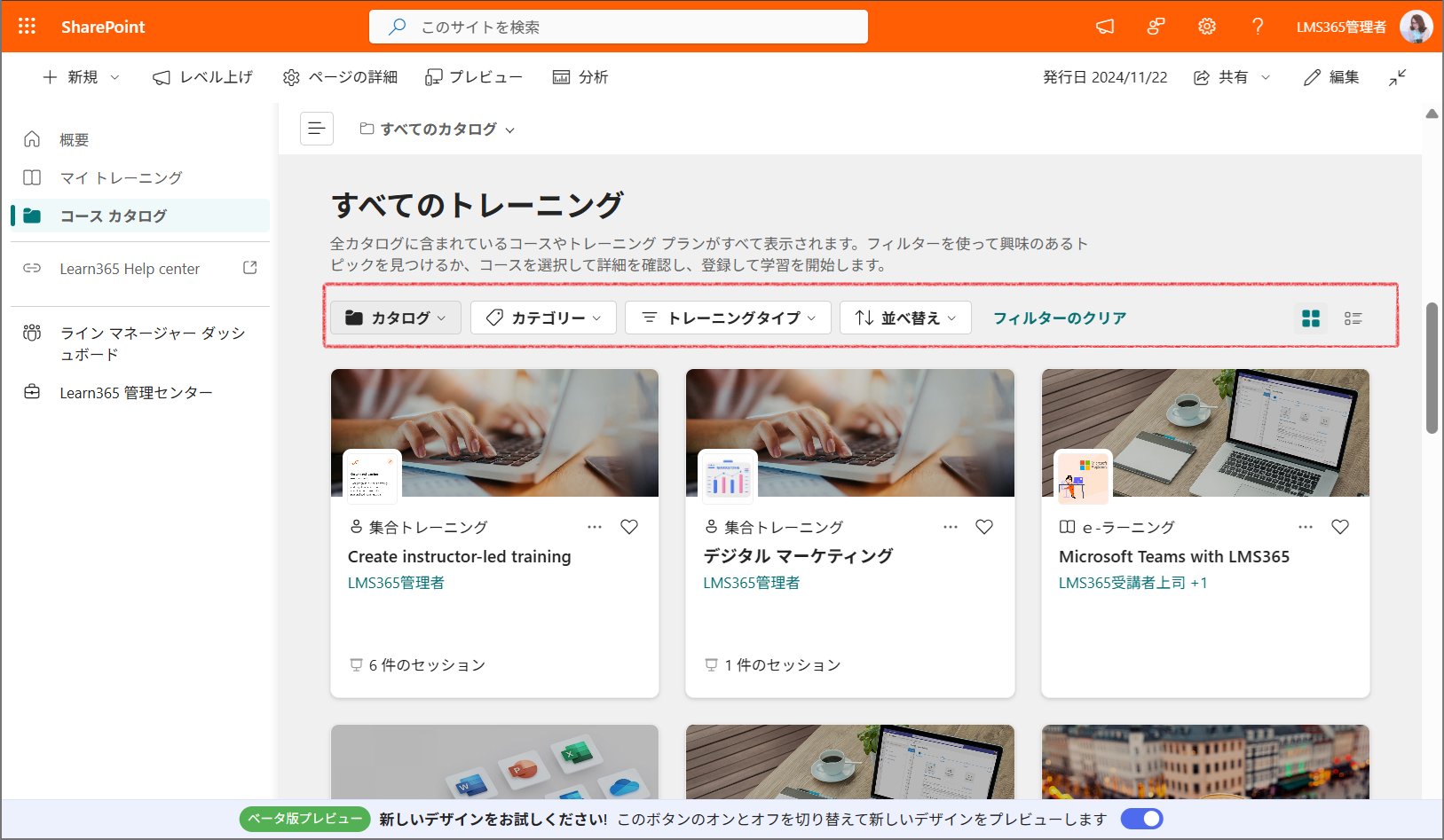Image resolution: width=1444 pixels, height=840 pixels.
Task: Switch to list view layout icon
Action: pos(1353,318)
